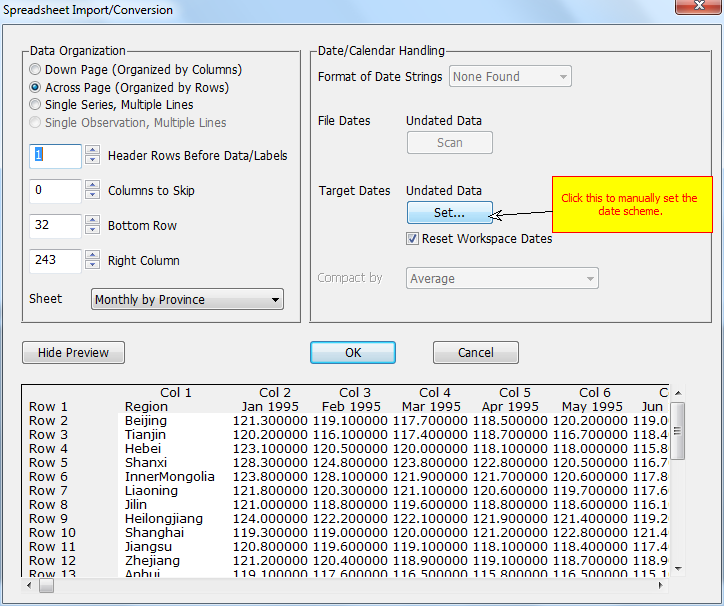
Task: Decrease the Right Column value
Action: tap(92, 265)
